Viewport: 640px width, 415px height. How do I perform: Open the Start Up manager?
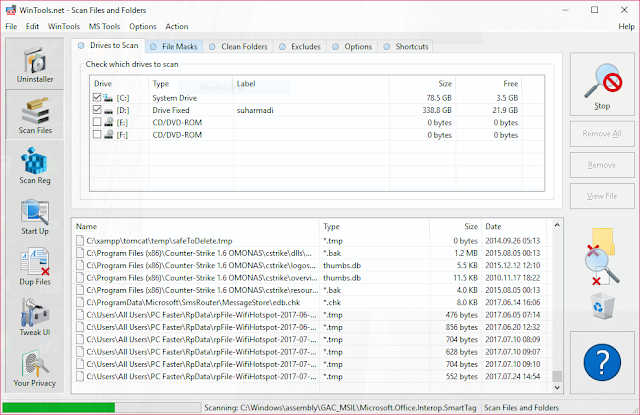35,216
